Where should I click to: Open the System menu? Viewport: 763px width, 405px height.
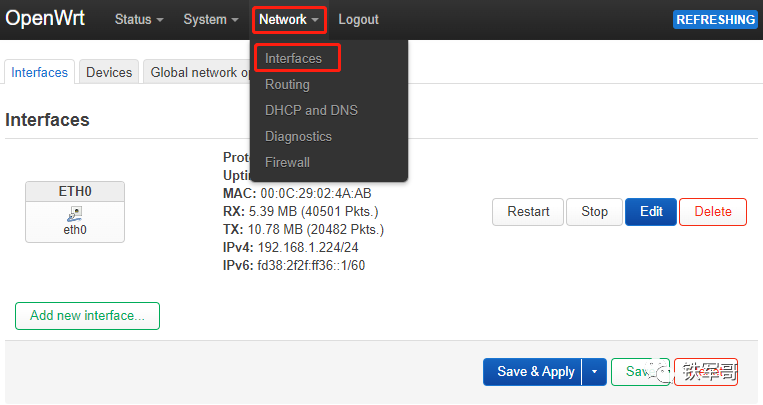tap(210, 19)
